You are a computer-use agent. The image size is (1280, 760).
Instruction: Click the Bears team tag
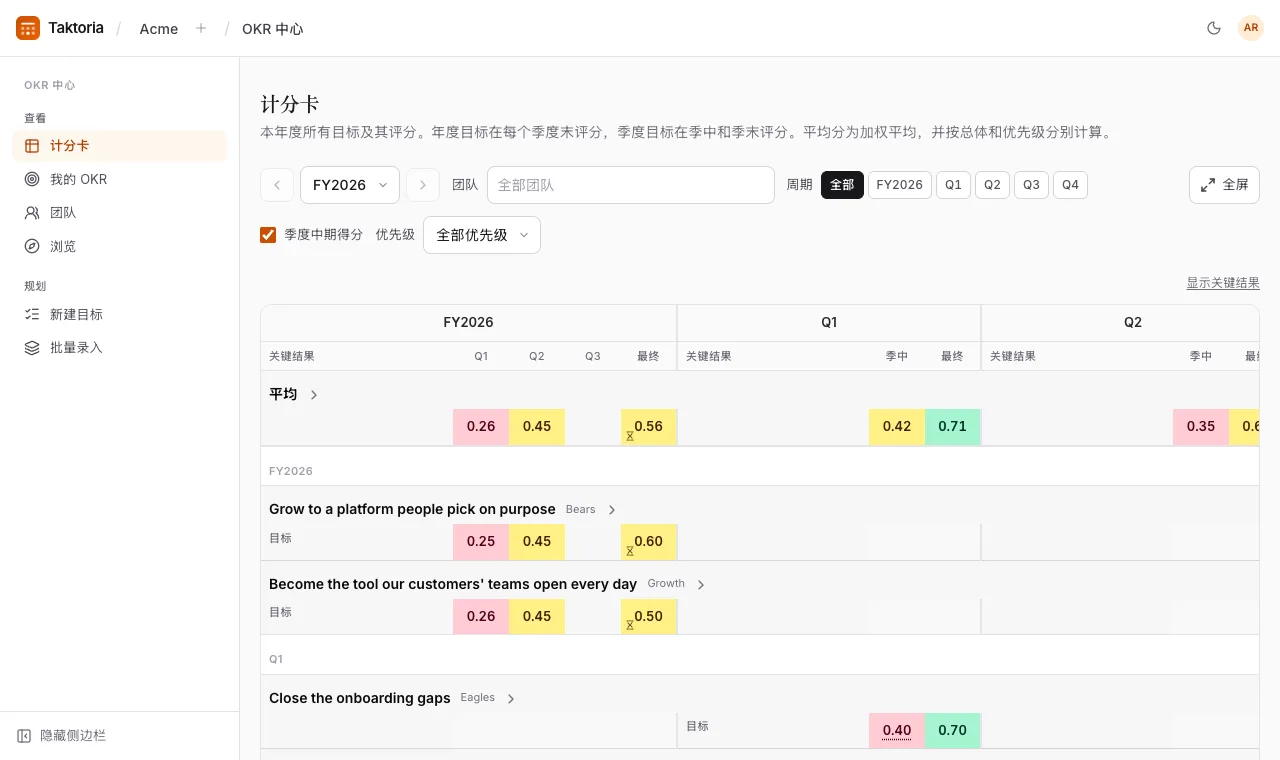coord(581,510)
